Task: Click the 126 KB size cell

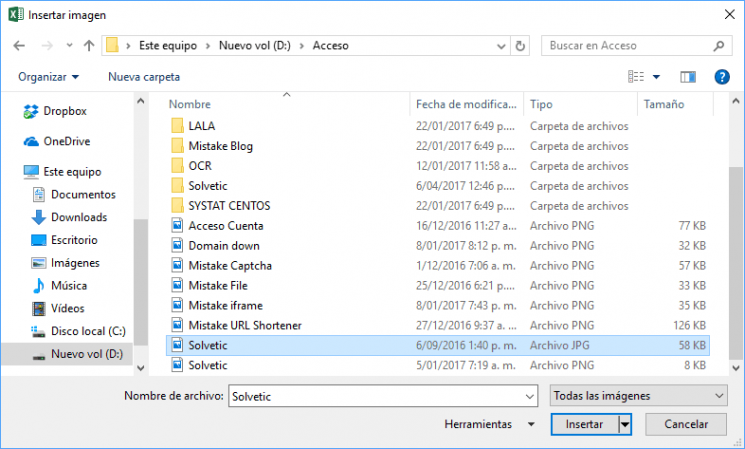Action: point(689,325)
